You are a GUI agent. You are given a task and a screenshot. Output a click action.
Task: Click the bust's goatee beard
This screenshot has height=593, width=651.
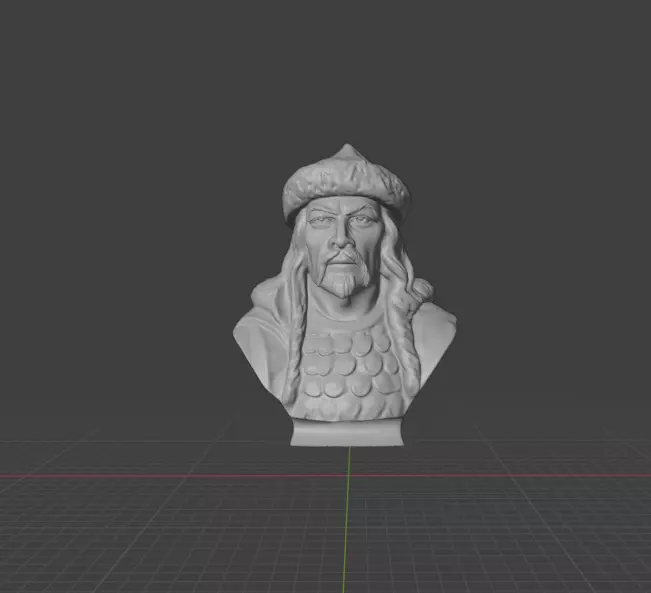pos(344,284)
